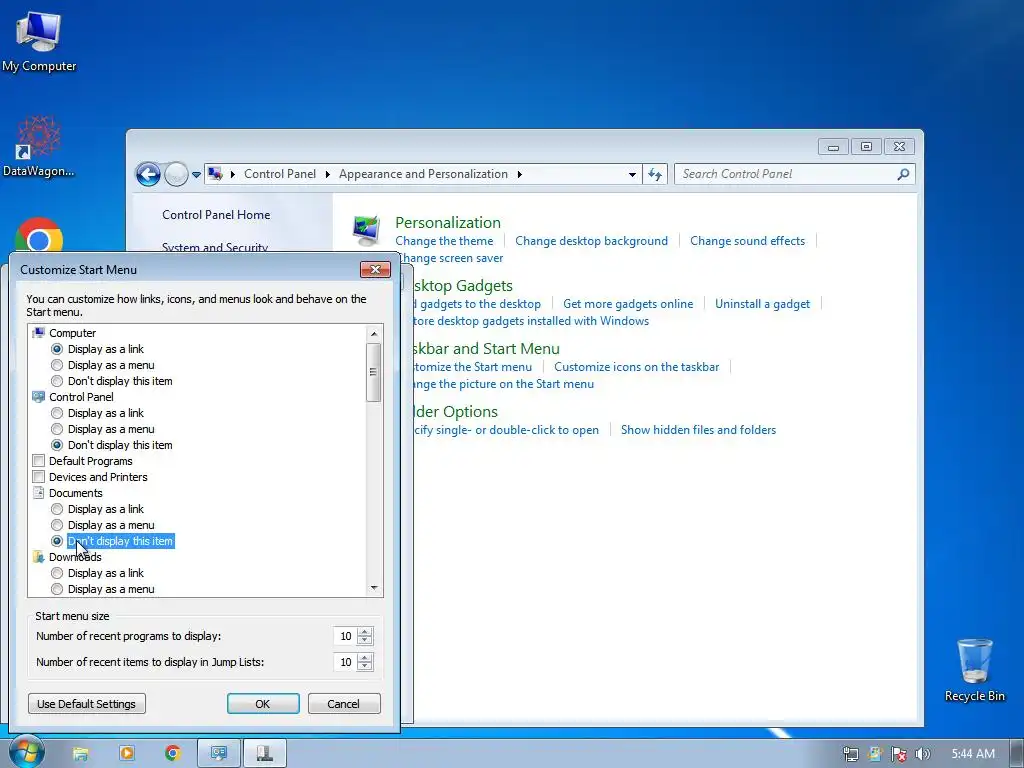
Task: Click the Documents icon in the list
Action: (39, 493)
